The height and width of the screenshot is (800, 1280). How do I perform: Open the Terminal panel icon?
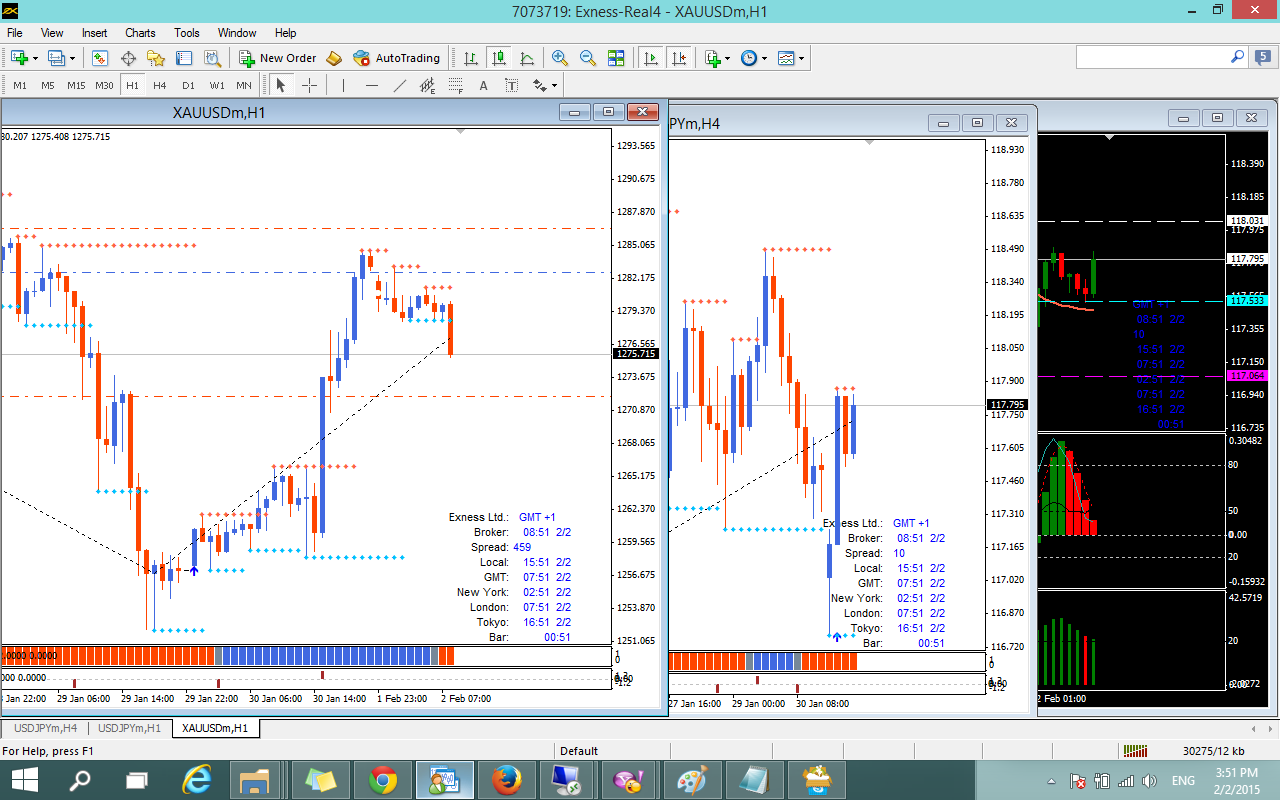[x=184, y=58]
